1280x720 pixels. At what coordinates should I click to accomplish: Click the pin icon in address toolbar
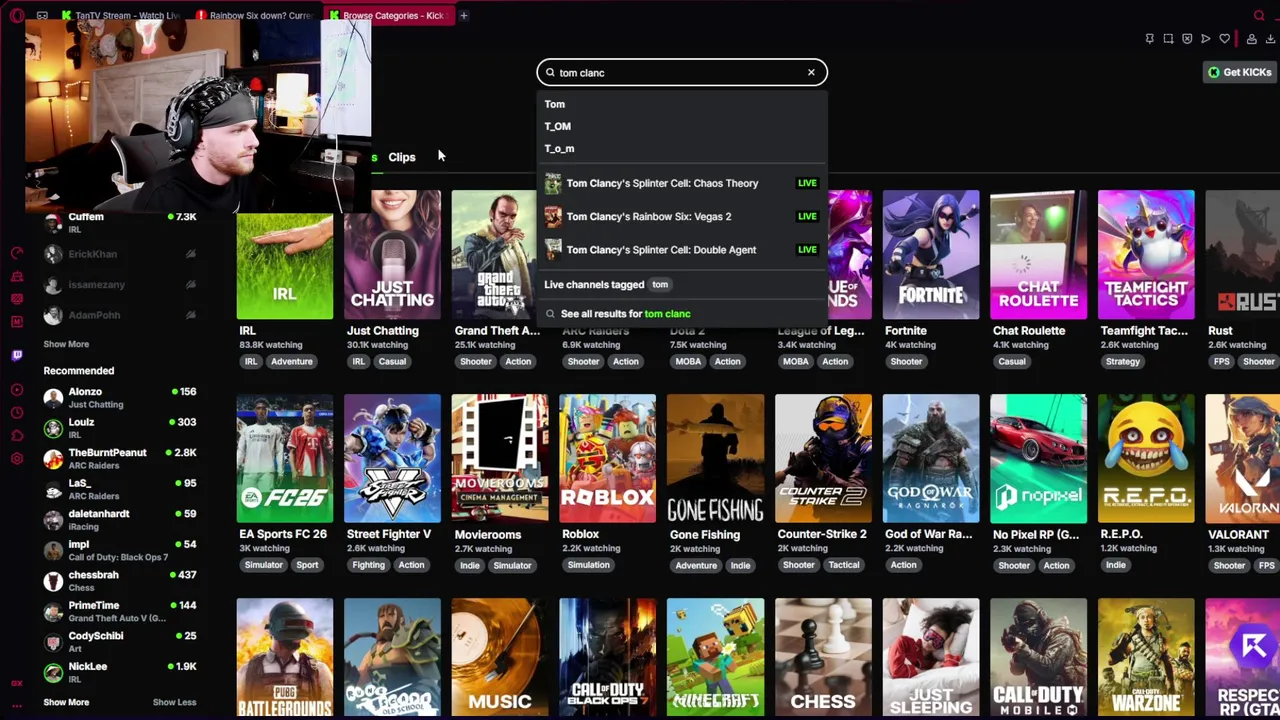(1149, 39)
